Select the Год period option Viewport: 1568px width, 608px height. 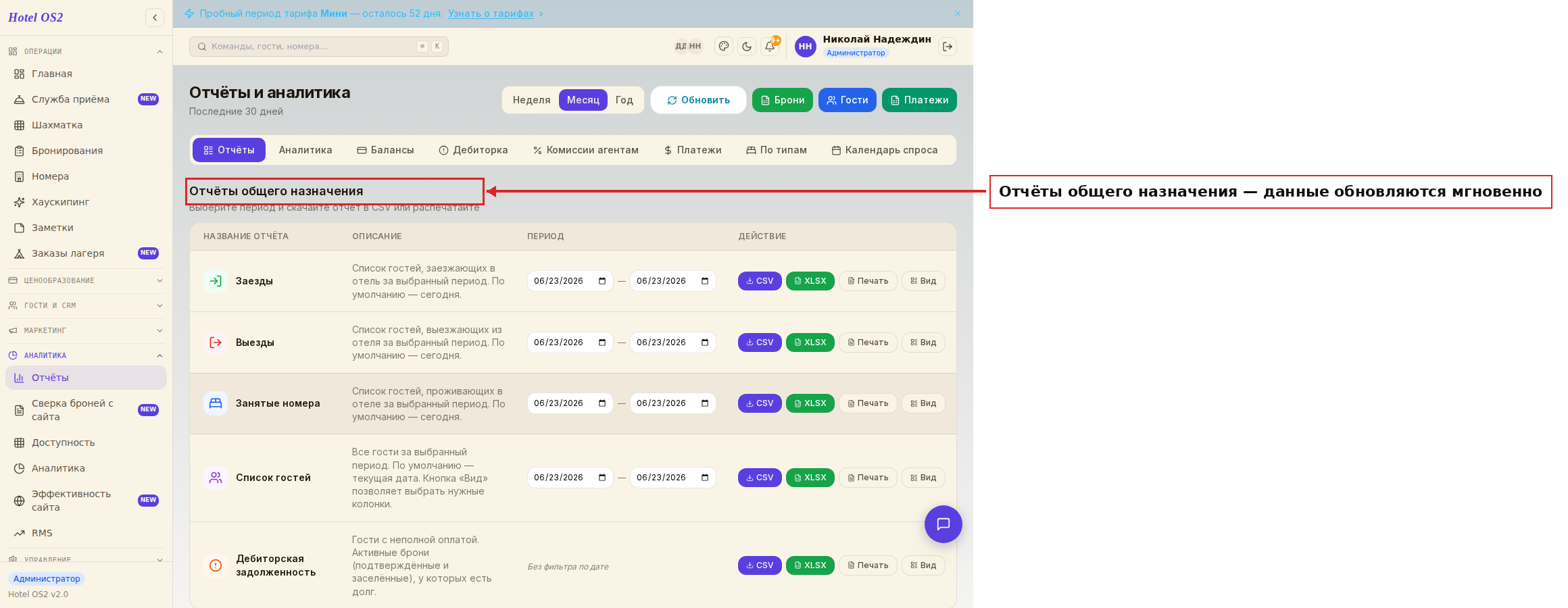point(624,100)
